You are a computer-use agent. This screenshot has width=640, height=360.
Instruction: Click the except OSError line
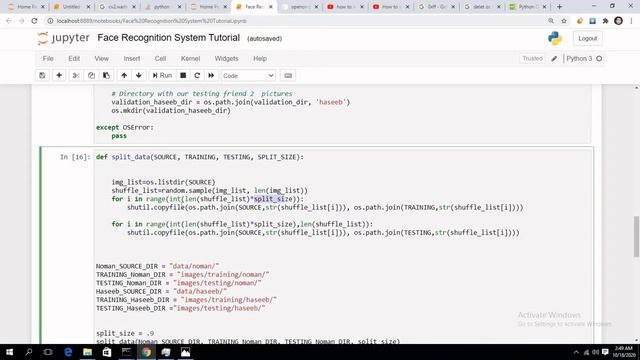tap(125, 127)
